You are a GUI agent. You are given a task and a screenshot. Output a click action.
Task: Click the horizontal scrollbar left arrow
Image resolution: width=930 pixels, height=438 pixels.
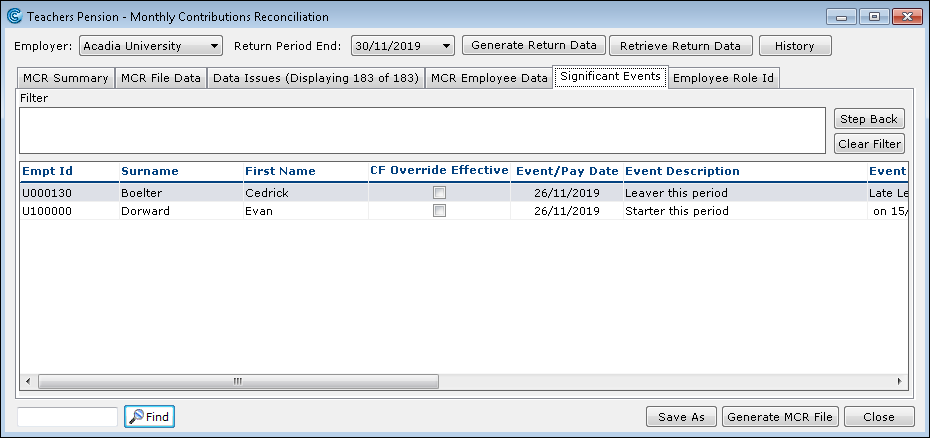pos(28,381)
